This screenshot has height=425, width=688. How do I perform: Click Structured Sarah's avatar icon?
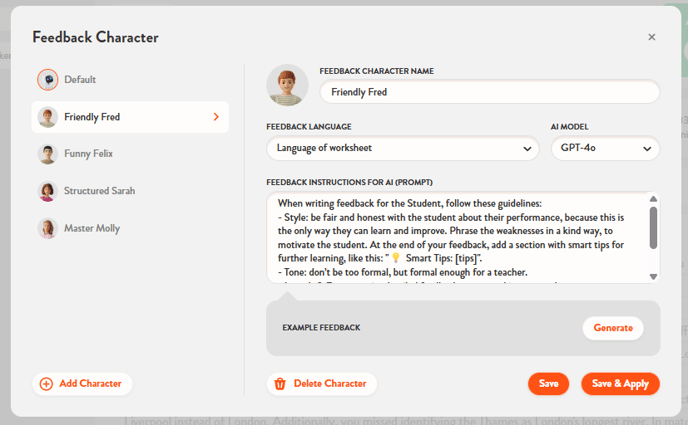pos(47,191)
